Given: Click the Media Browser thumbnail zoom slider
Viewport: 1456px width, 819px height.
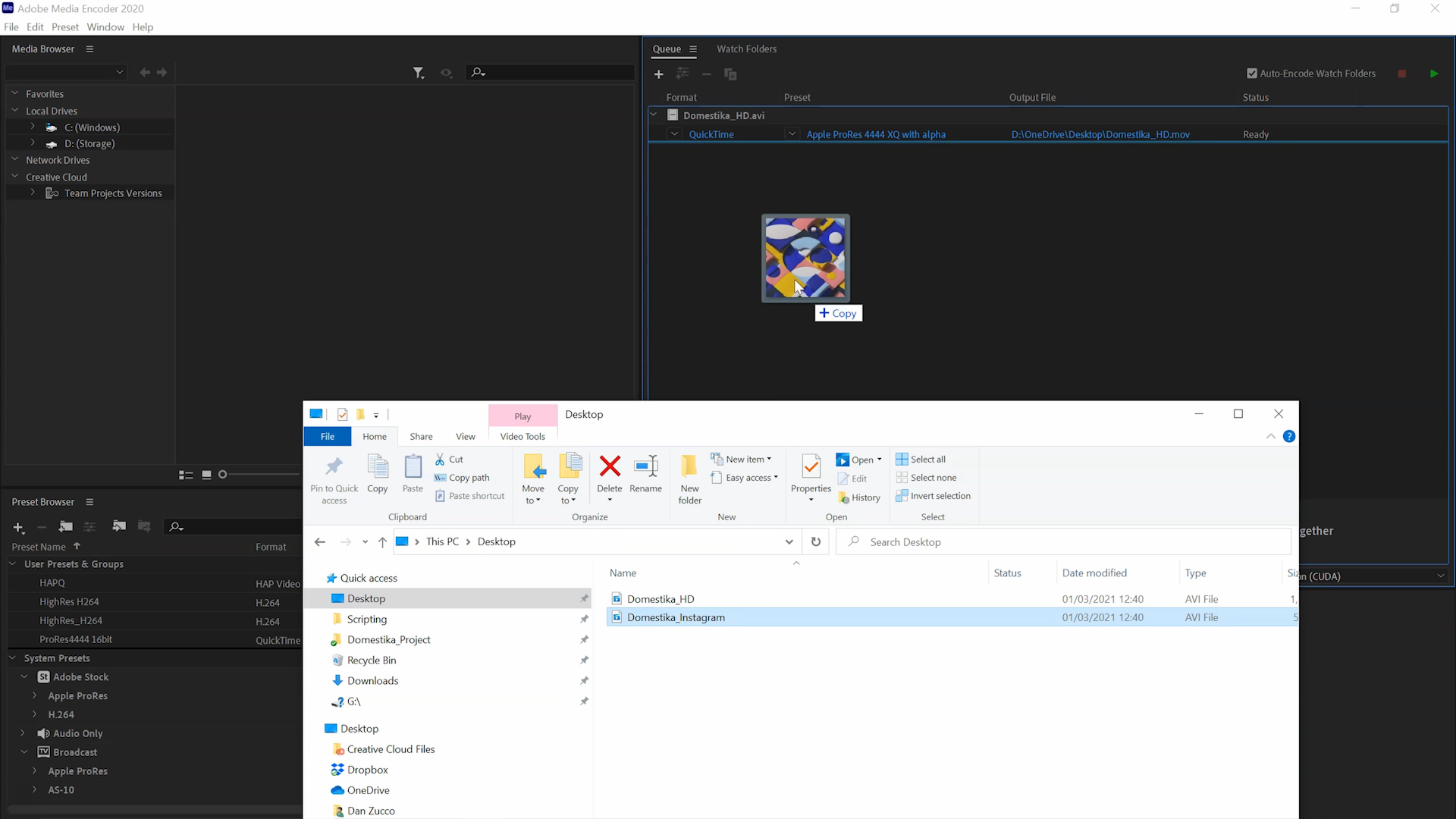Looking at the screenshot, I should (223, 475).
